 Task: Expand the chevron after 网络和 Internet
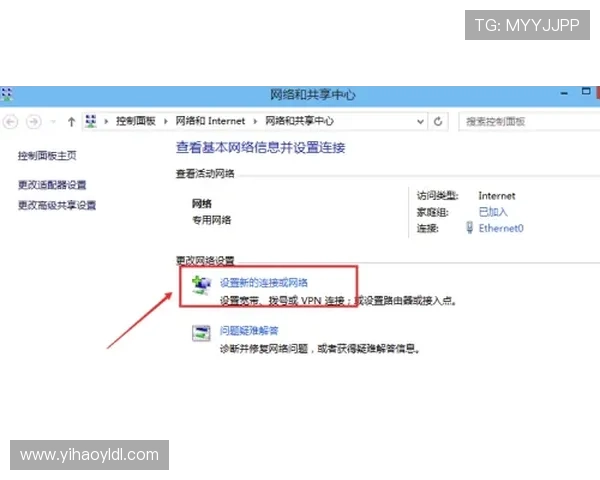point(255,121)
